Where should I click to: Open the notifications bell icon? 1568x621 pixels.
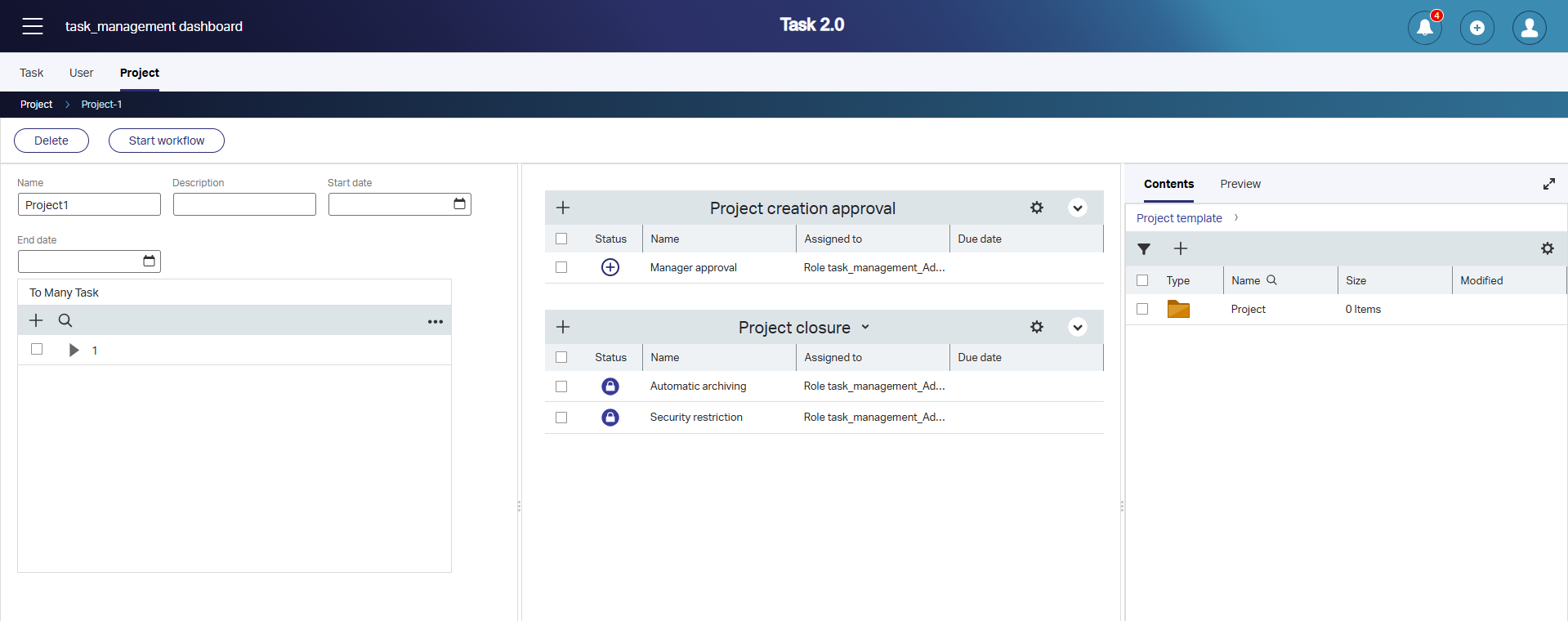1424,28
